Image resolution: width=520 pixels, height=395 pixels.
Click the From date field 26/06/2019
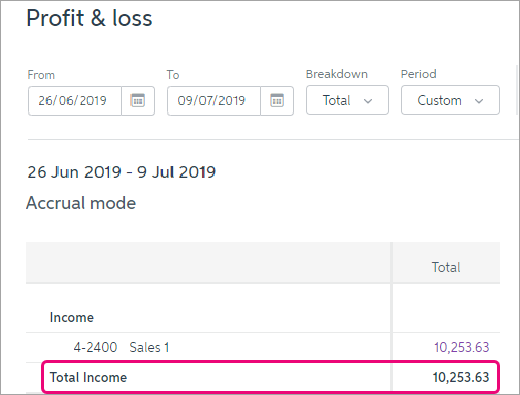pos(75,101)
